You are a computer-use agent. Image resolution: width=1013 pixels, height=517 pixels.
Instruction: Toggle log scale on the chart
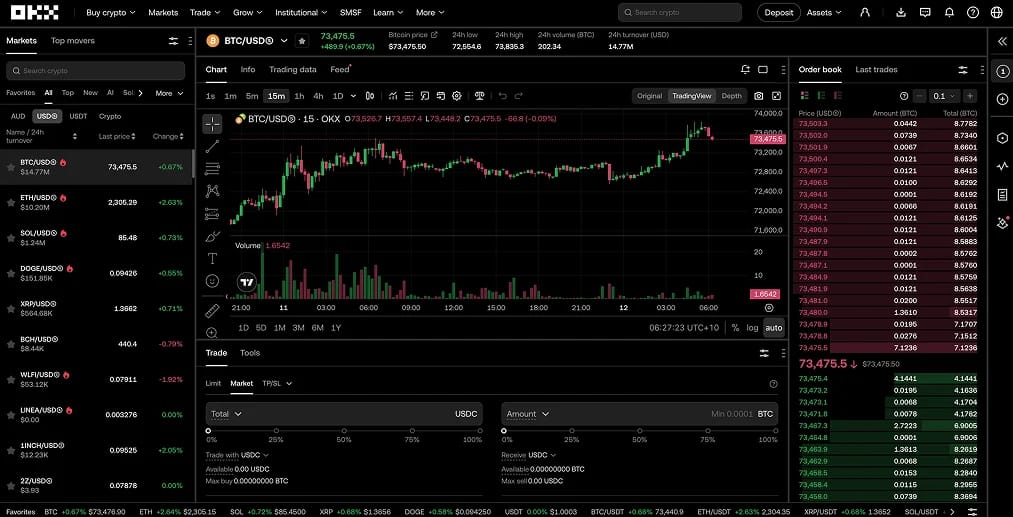click(752, 328)
